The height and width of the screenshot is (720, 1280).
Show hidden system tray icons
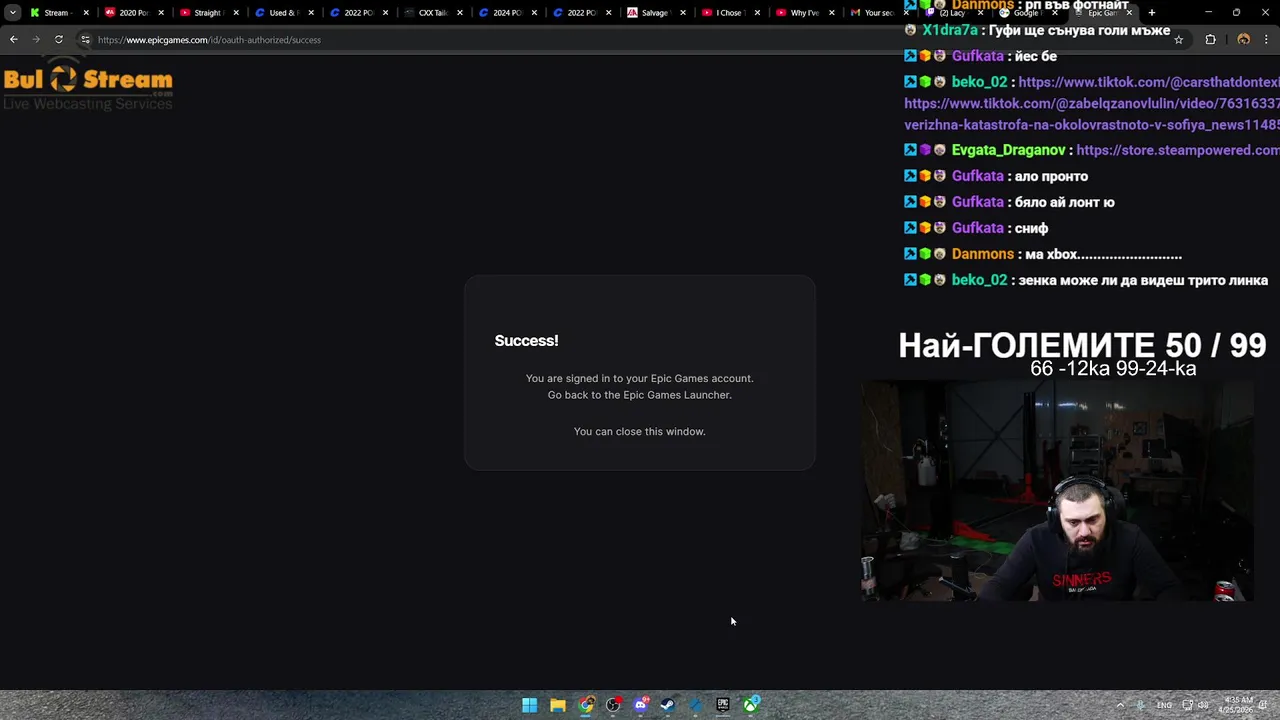pos(1120,705)
